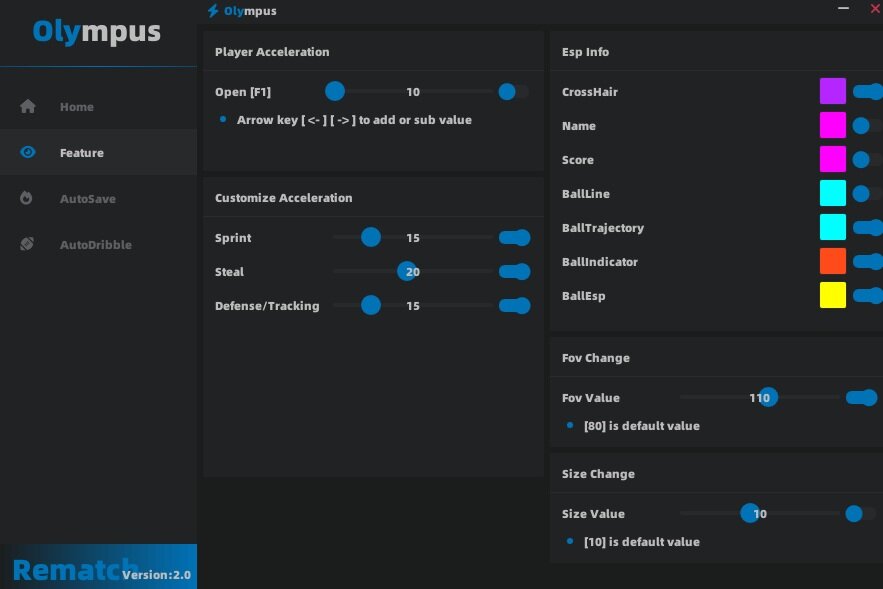883x589 pixels.
Task: Turn off the Defense/Tracking toggle
Action: pyautogui.click(x=514, y=306)
